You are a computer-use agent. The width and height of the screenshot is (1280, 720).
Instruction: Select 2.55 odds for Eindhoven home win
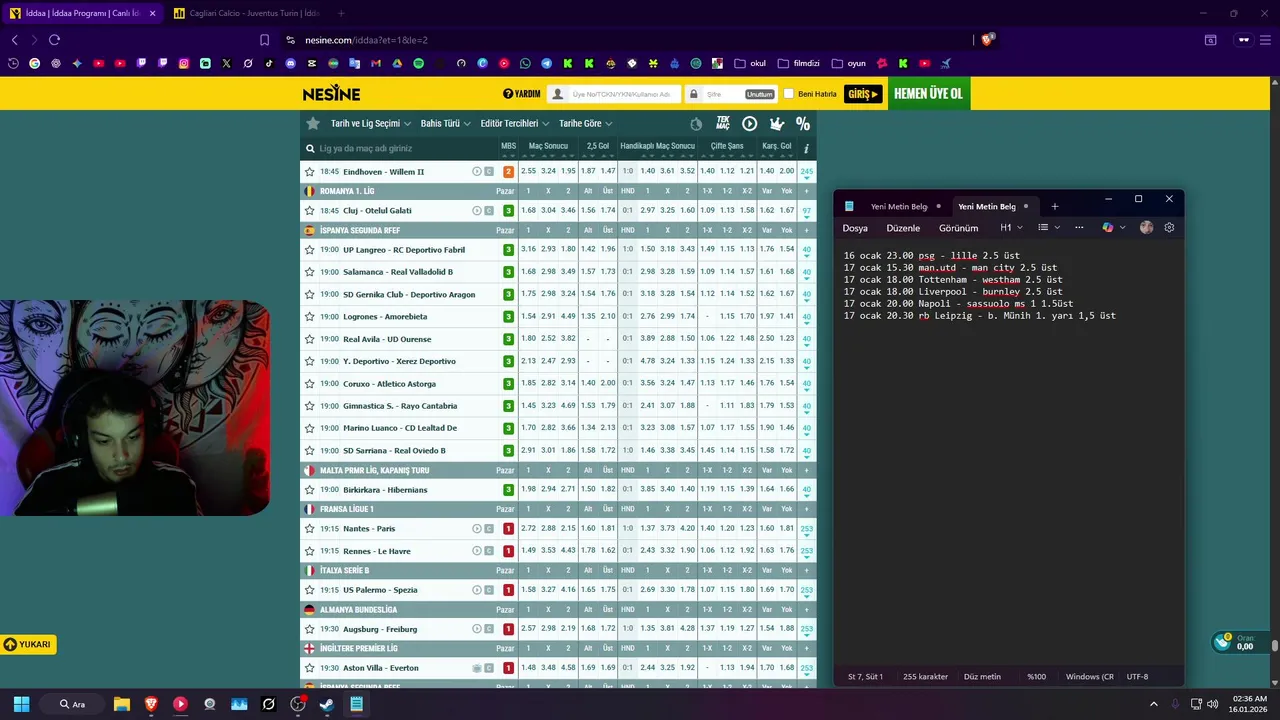[528, 172]
